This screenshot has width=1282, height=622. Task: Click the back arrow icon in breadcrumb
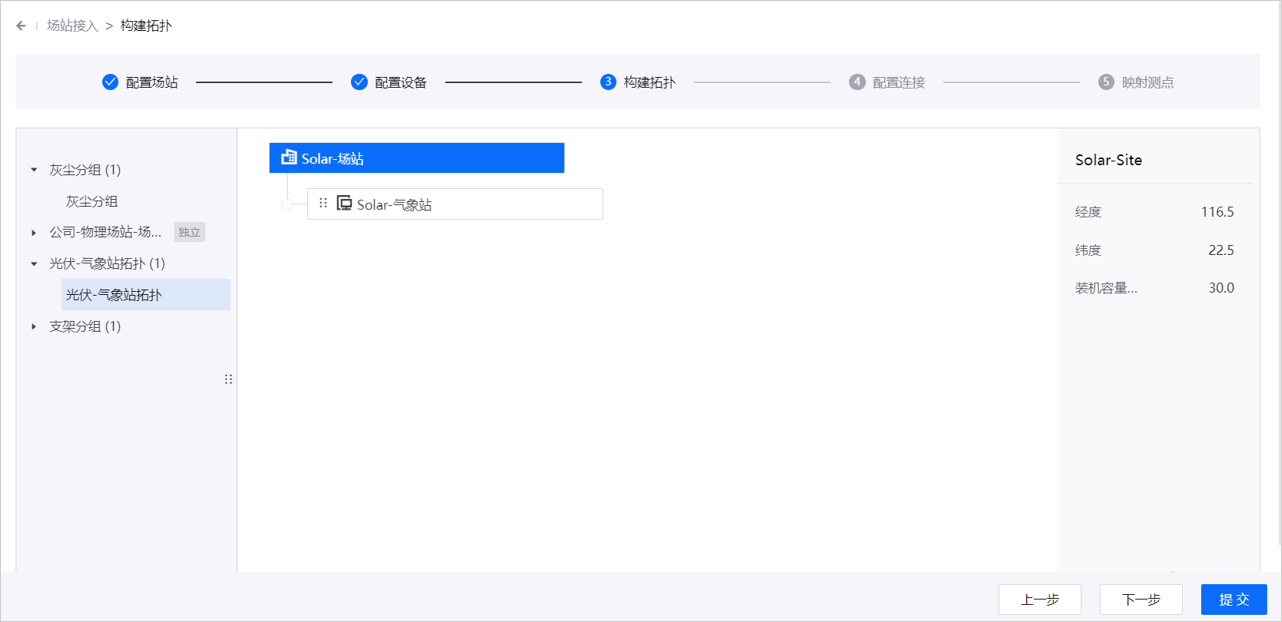(21, 26)
